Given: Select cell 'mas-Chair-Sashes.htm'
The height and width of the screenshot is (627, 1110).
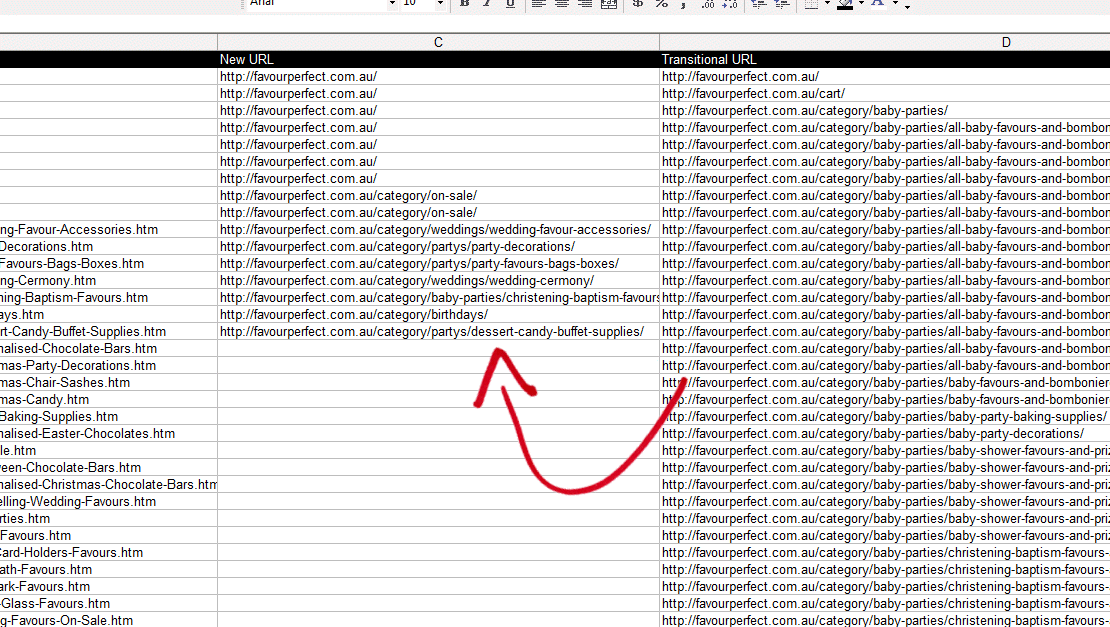Looking at the screenshot, I should click(x=108, y=382).
